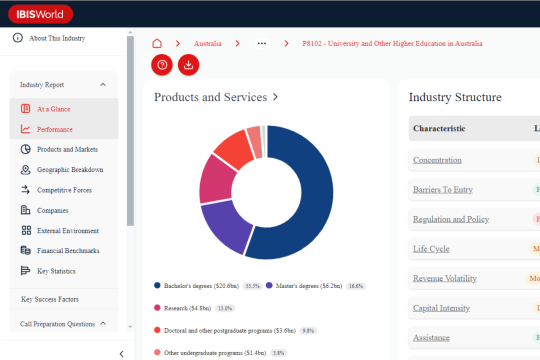The height and width of the screenshot is (360, 540).
Task: Click the home icon in breadcrumb
Action: pyautogui.click(x=157, y=43)
